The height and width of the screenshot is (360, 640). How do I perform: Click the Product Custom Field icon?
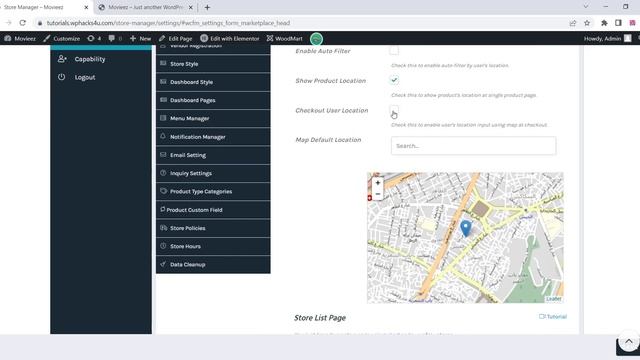coord(162,209)
